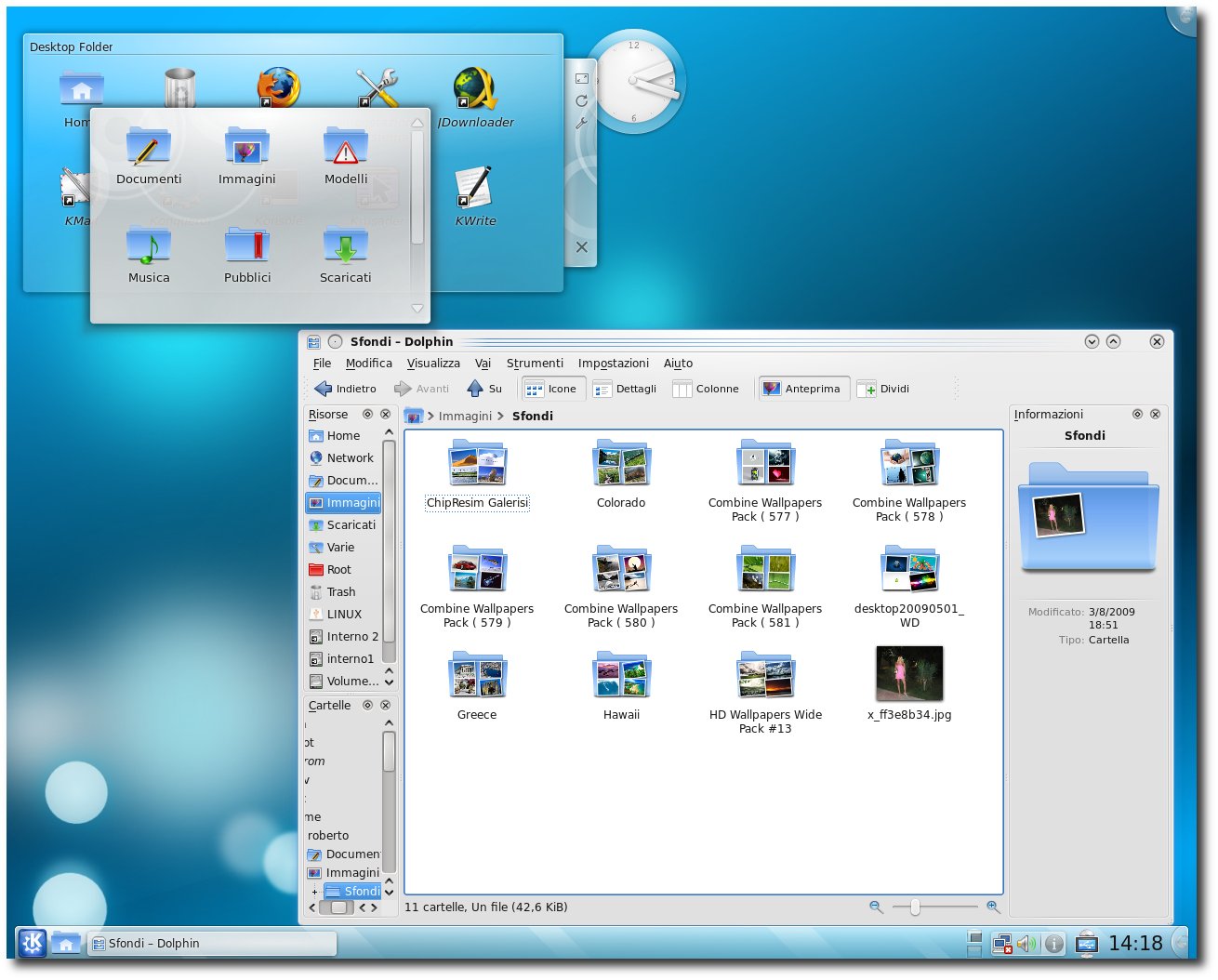The height and width of the screenshot is (980, 1218).
Task: Select roberto in the Cartelle tree
Action: 328,836
